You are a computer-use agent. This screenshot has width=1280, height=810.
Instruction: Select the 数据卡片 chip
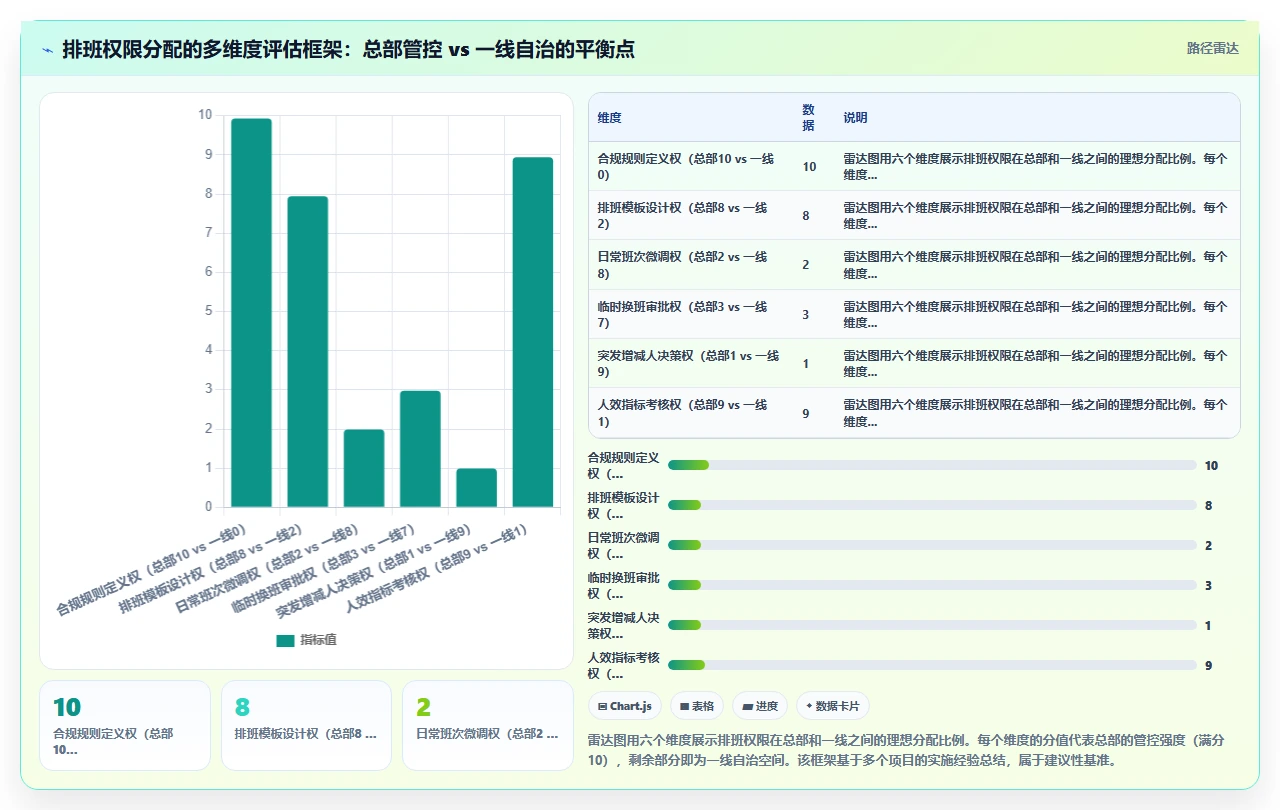[x=833, y=706]
